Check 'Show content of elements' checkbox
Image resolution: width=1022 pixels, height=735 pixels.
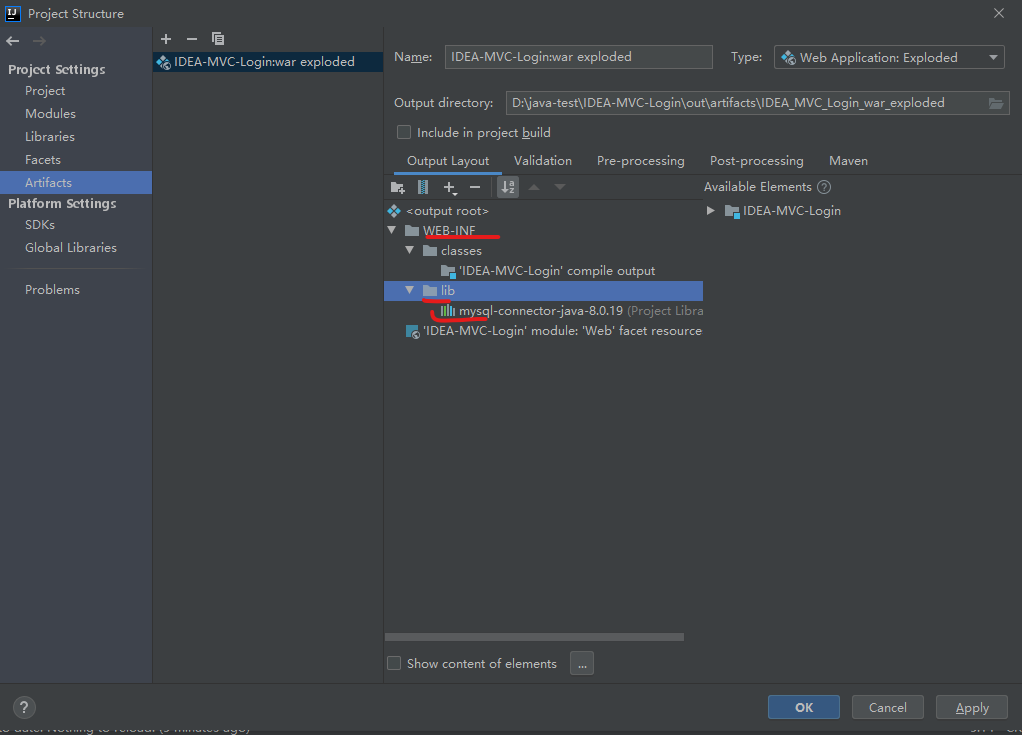click(x=394, y=663)
